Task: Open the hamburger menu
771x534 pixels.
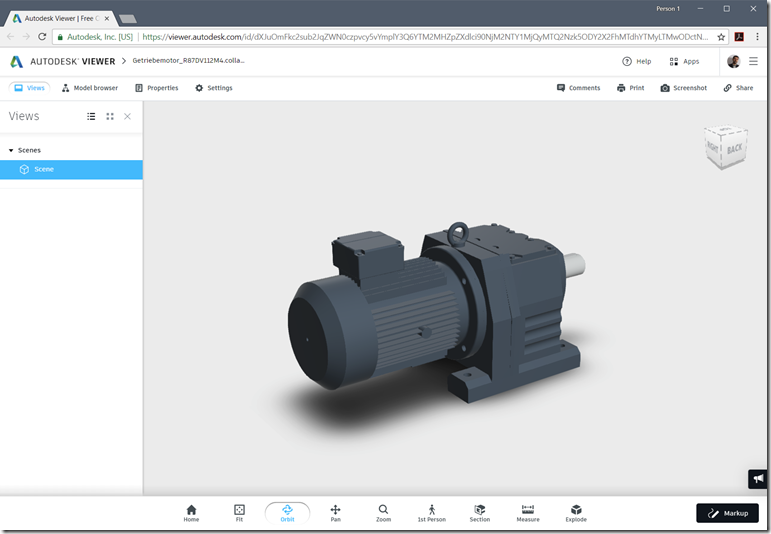Action: point(753,61)
